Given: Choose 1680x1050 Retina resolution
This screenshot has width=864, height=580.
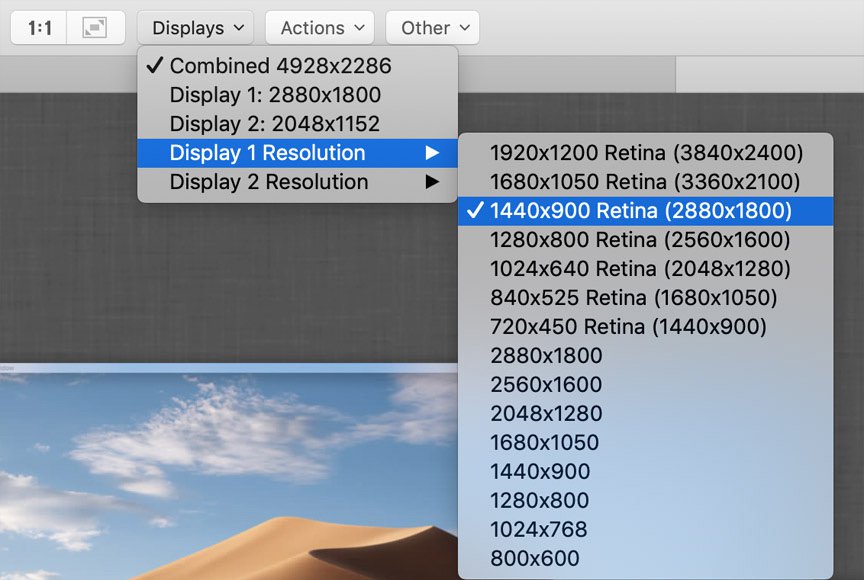Looking at the screenshot, I should click(x=645, y=181).
